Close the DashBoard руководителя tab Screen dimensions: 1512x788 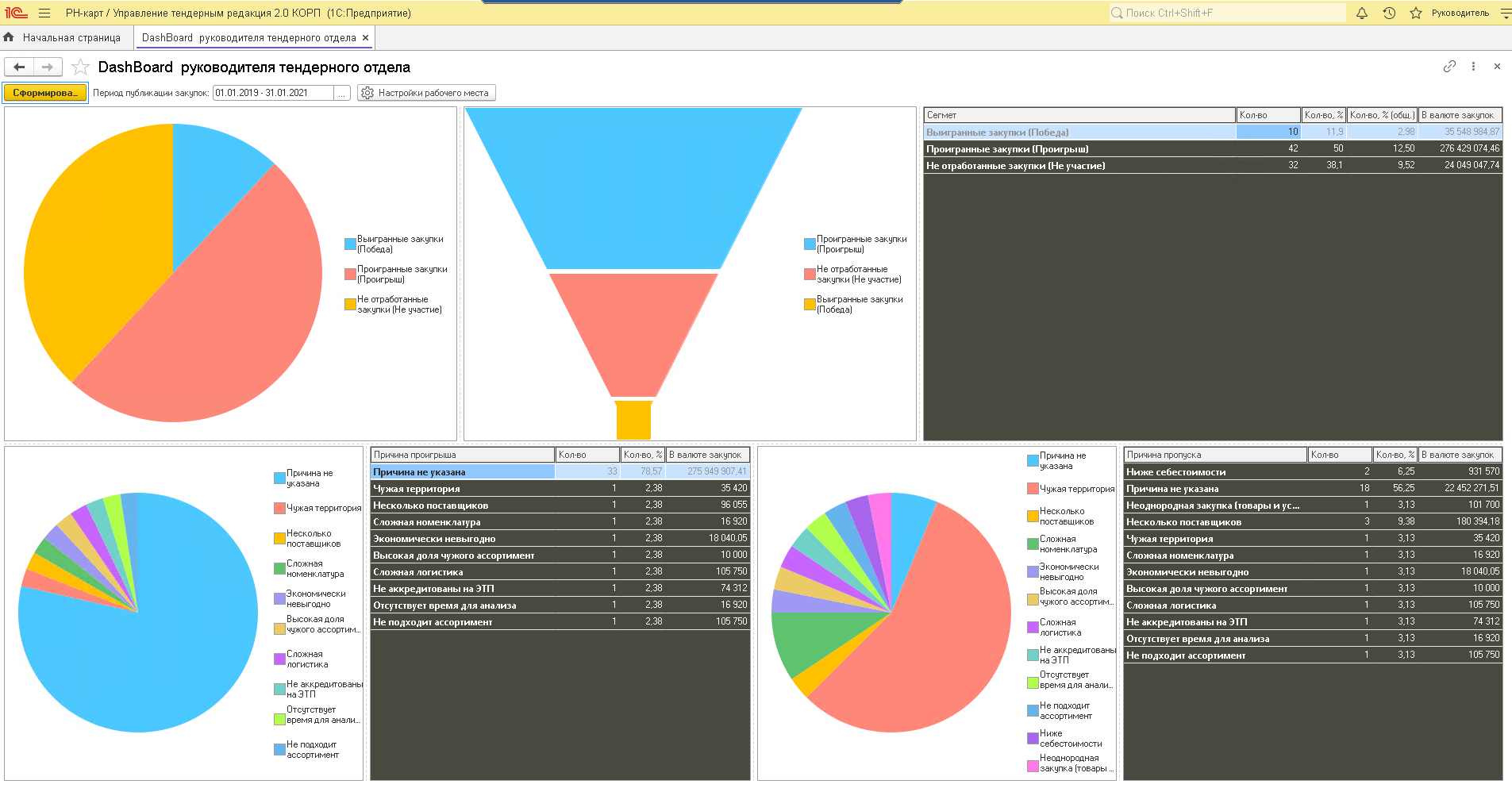click(365, 37)
